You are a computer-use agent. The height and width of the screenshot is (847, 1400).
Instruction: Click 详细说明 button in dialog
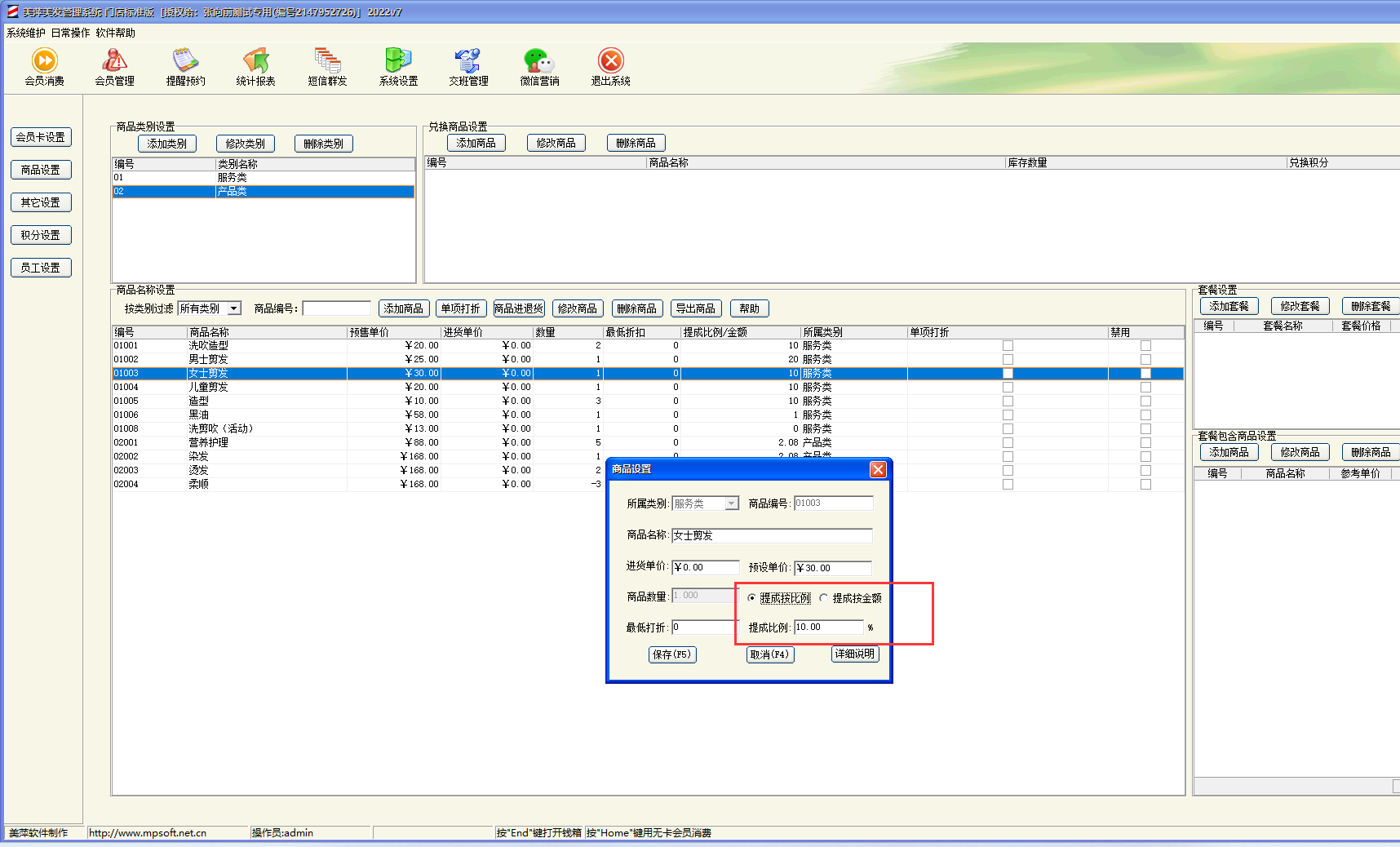[855, 654]
